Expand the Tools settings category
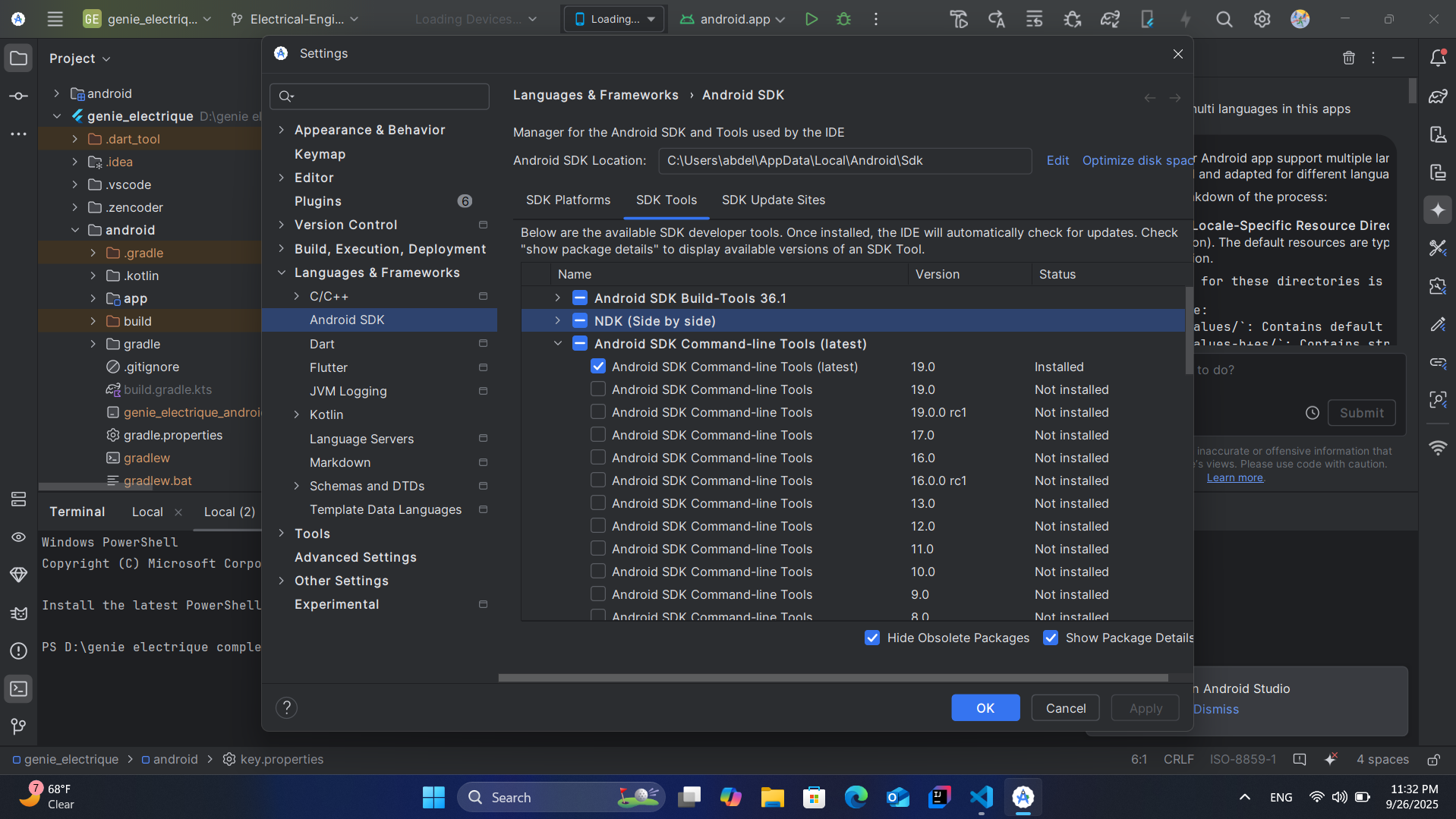The width and height of the screenshot is (1456, 819). [x=282, y=534]
